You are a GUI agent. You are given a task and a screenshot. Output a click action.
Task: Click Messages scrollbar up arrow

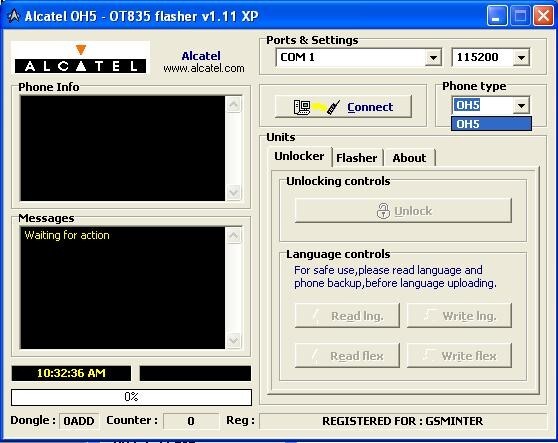pos(234,236)
